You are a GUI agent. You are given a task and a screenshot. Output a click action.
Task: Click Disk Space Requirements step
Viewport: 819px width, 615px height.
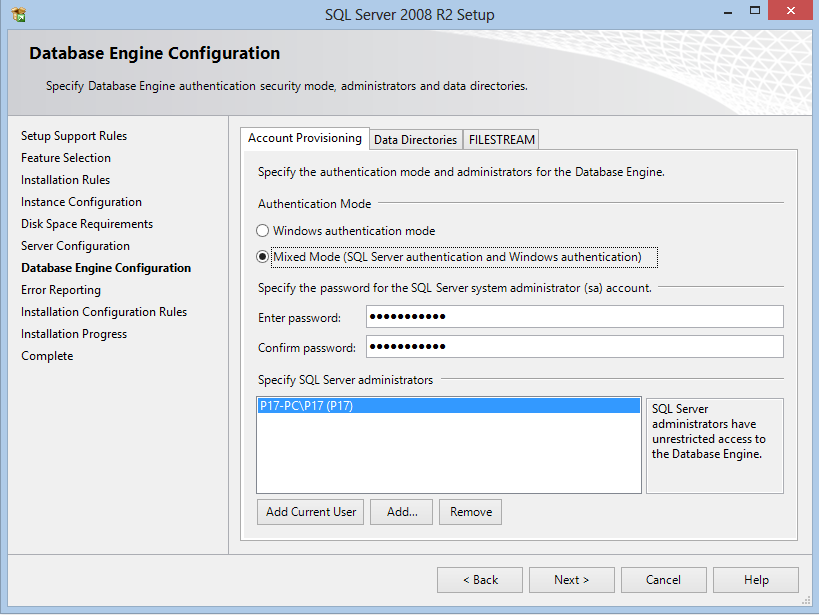pos(87,224)
